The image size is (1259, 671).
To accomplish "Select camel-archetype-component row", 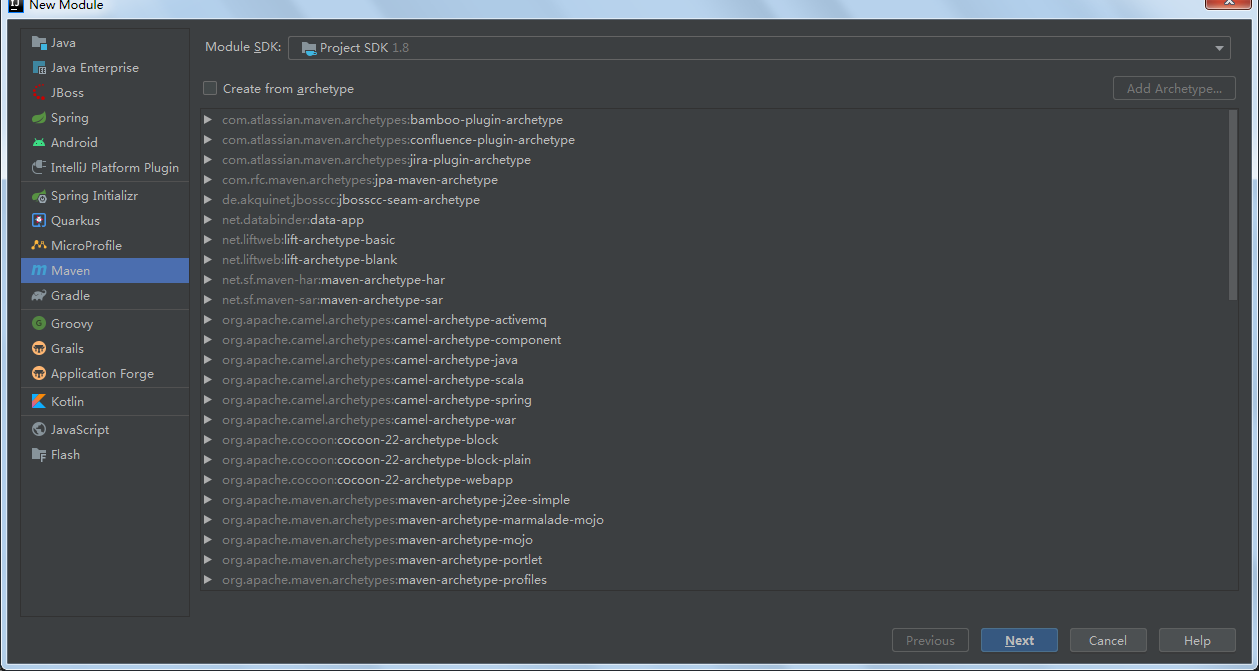I will point(713,340).
